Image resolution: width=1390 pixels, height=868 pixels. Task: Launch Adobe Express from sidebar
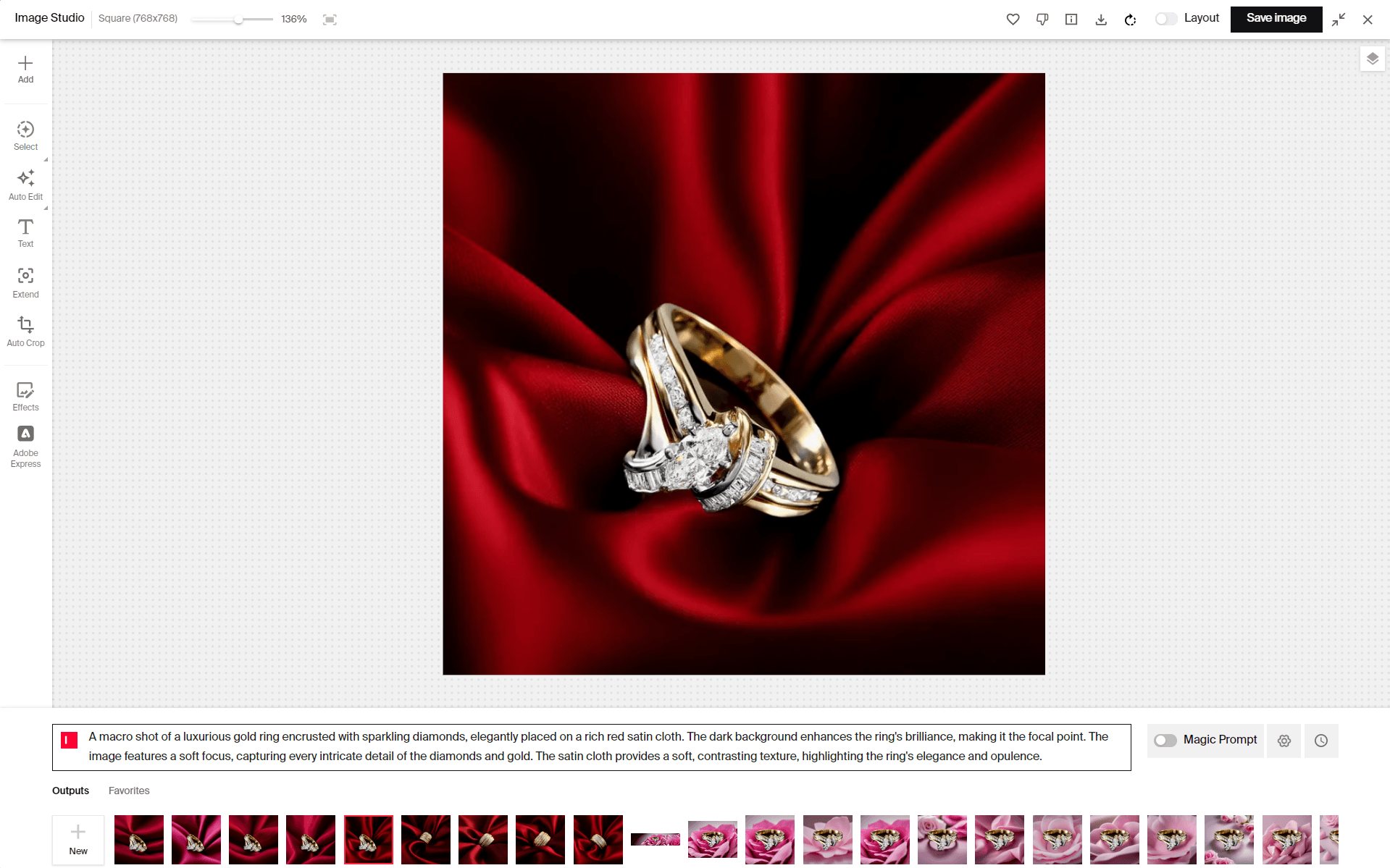tap(25, 447)
